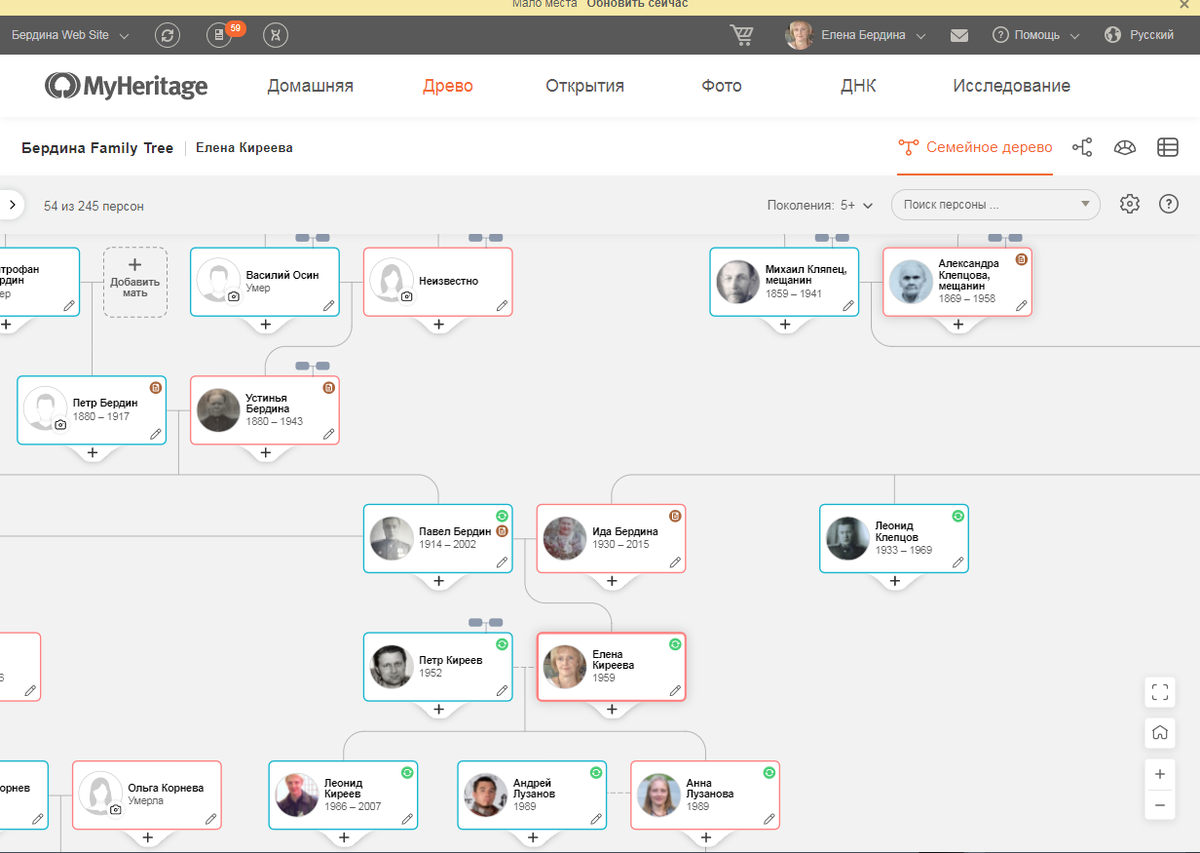Open Елена Бердина account menu

(856, 35)
